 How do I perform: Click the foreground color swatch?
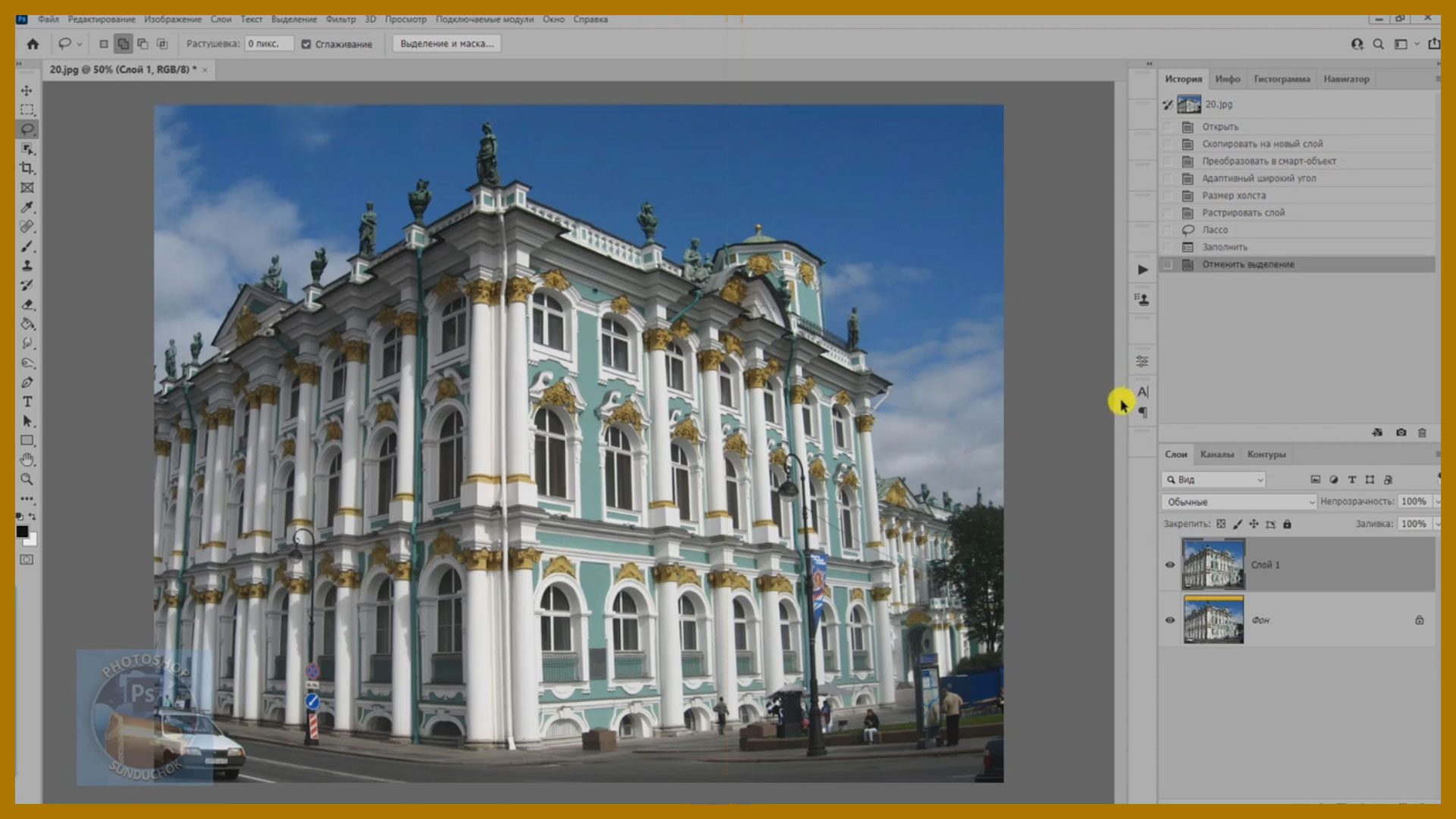(x=22, y=532)
